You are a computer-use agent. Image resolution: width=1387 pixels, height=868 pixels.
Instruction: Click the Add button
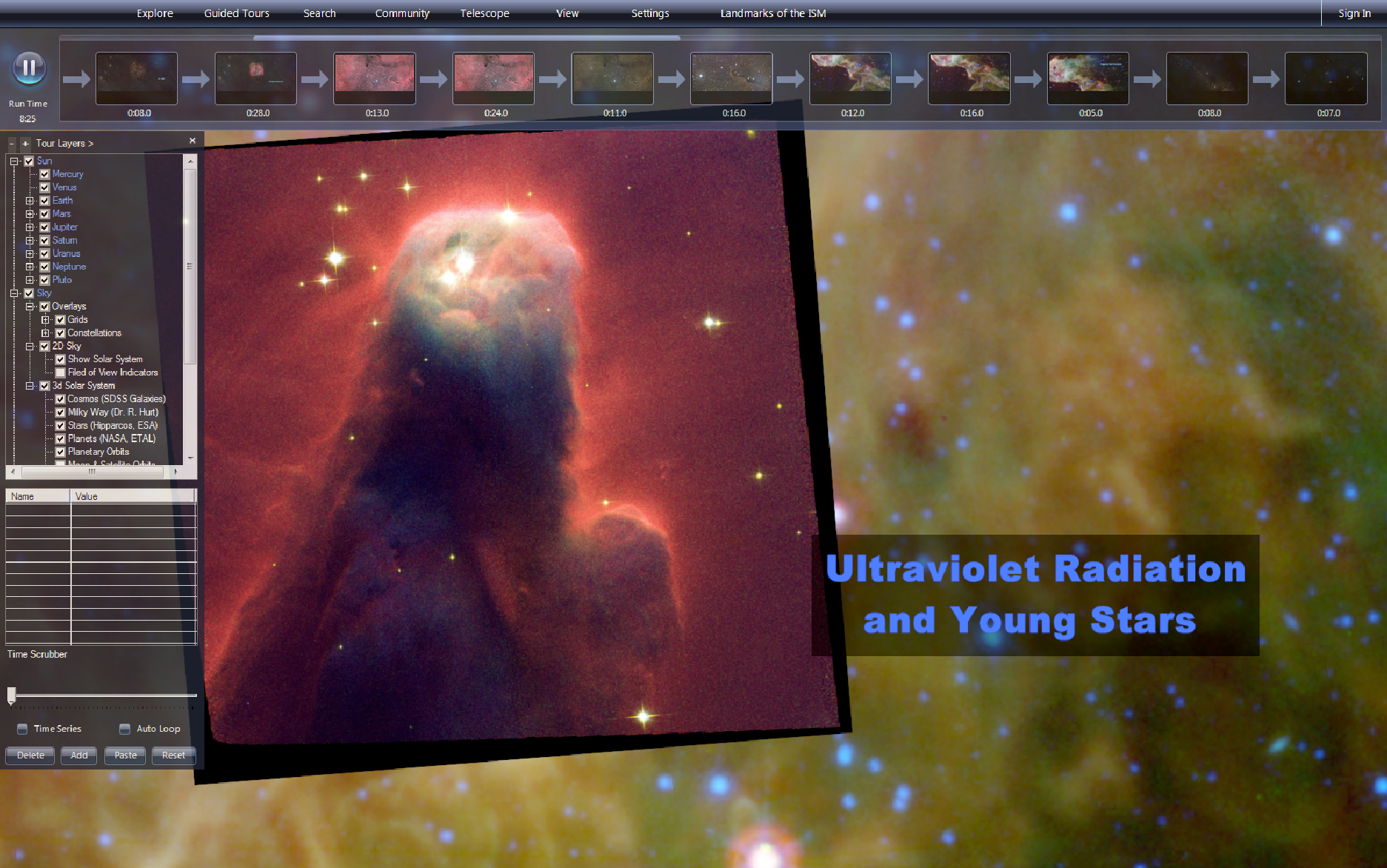(x=79, y=755)
